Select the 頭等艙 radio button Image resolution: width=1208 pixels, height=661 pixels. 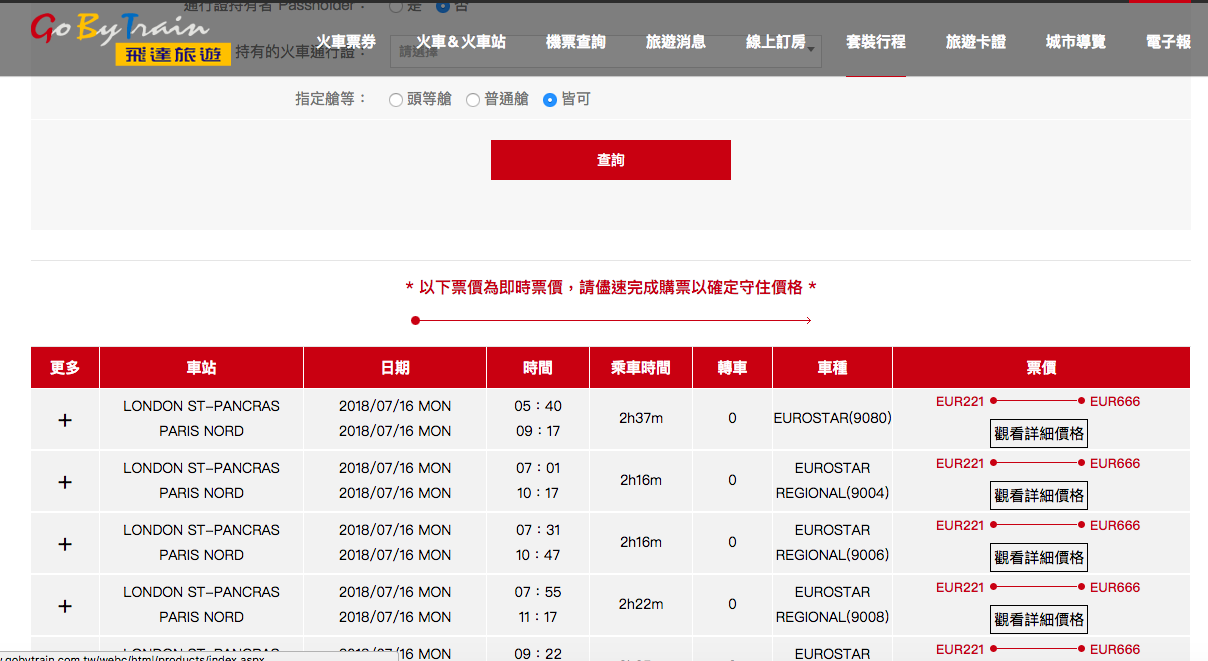396,100
